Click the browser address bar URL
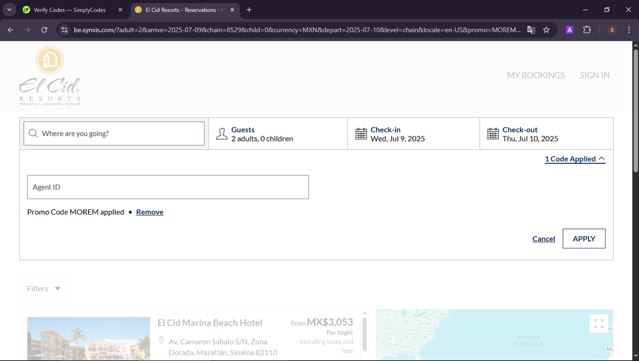639x361 pixels. [x=297, y=30]
